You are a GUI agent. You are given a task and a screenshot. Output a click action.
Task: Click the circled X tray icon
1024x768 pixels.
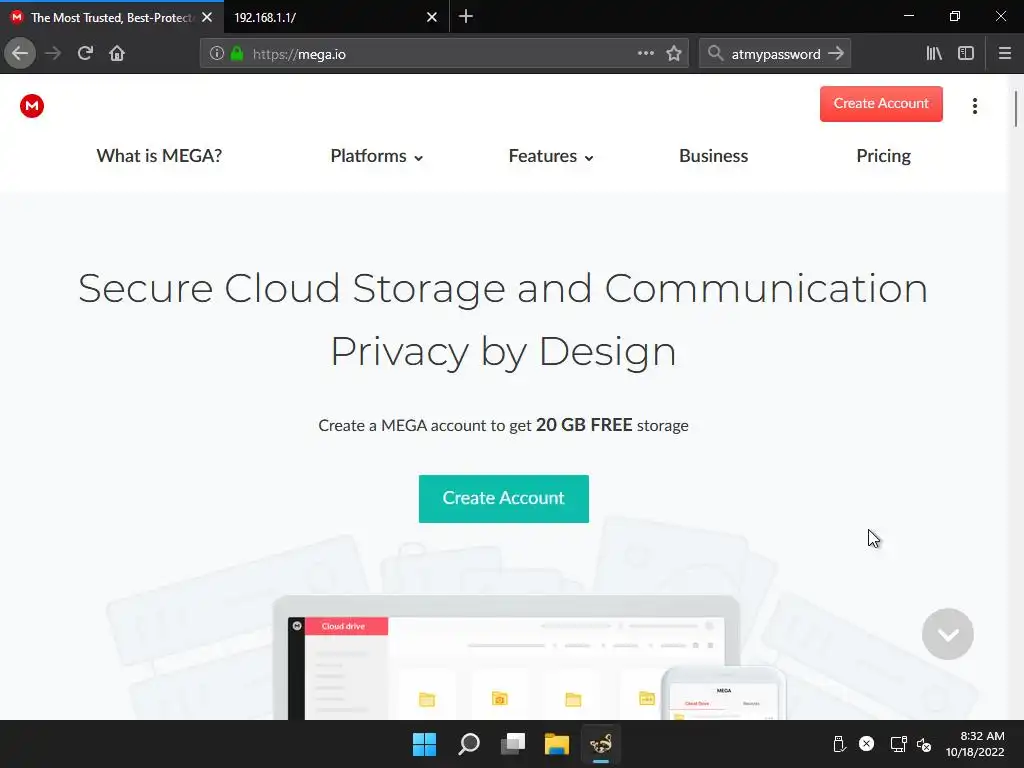[x=867, y=743]
